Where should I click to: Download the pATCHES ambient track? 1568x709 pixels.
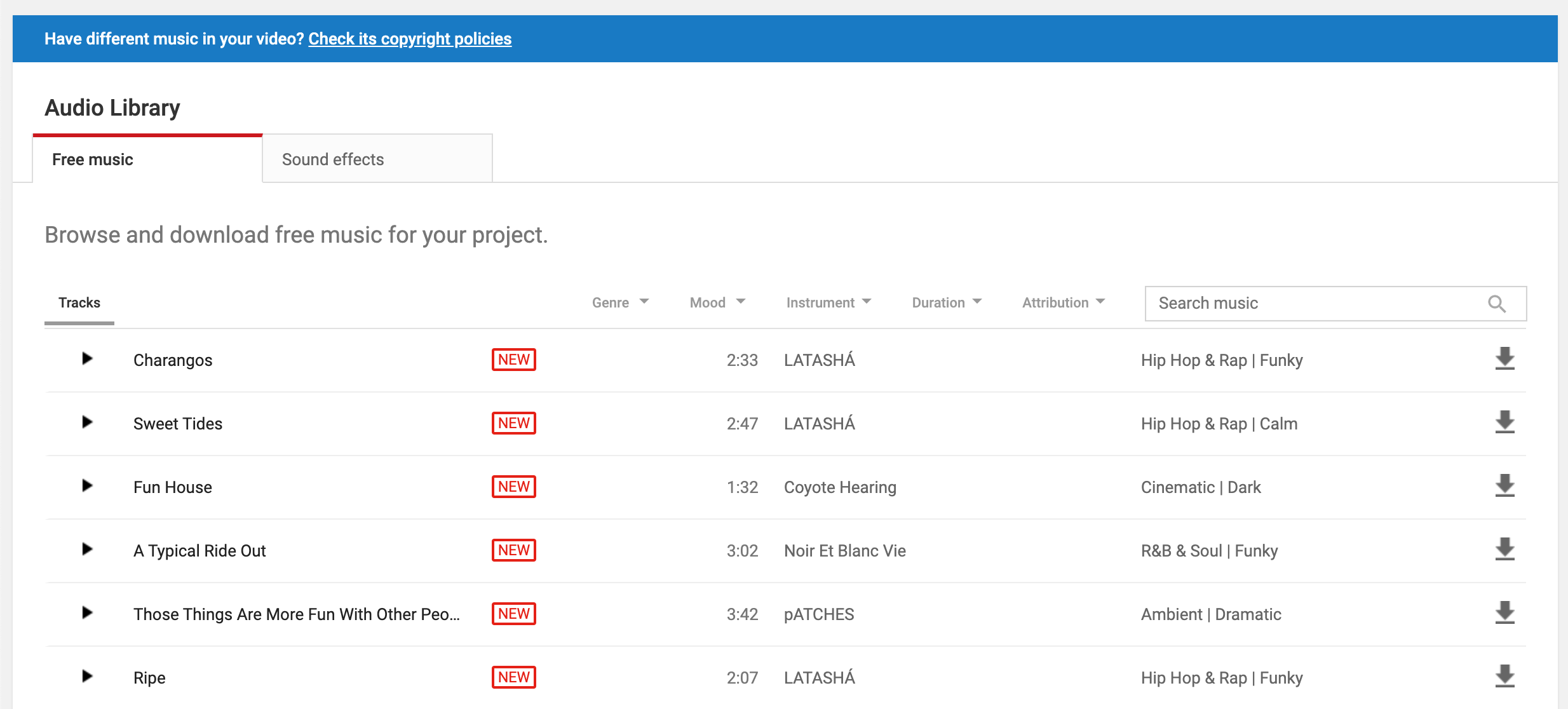[x=1504, y=613]
